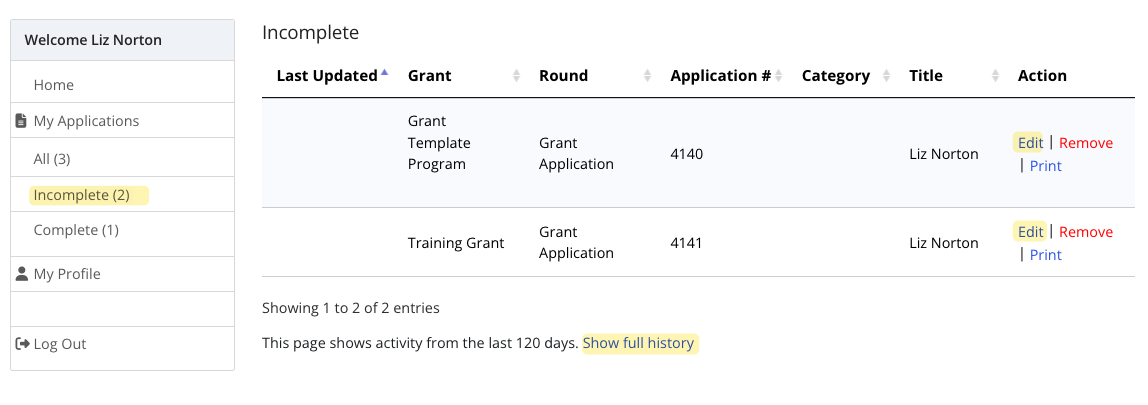The width and height of the screenshot is (1148, 405).
Task: Remove the Grant Template Program application
Action: coord(1086,143)
